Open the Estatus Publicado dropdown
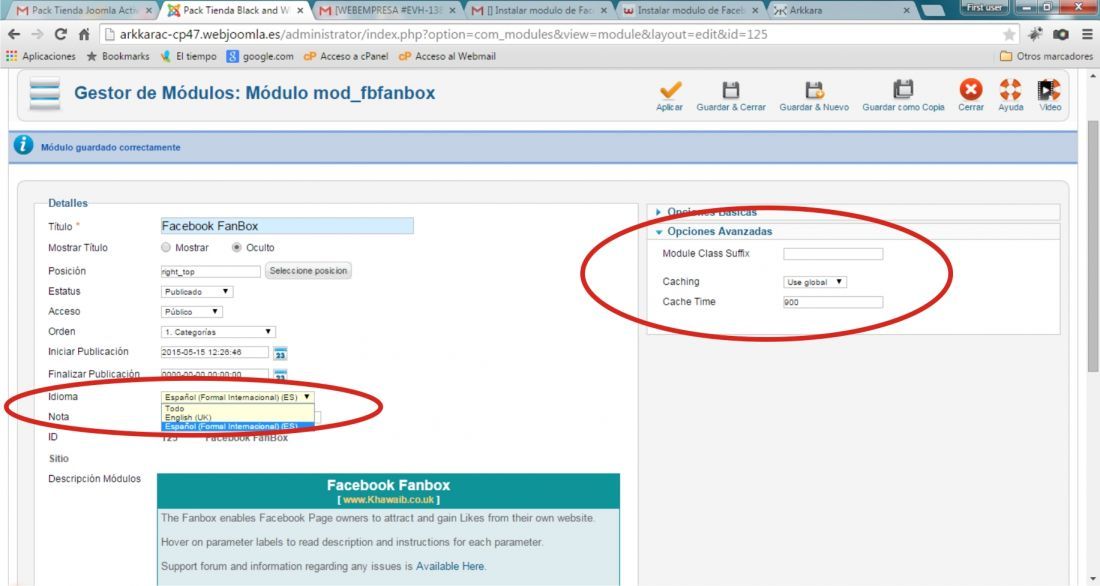This screenshot has height=586, width=1100. pos(196,291)
